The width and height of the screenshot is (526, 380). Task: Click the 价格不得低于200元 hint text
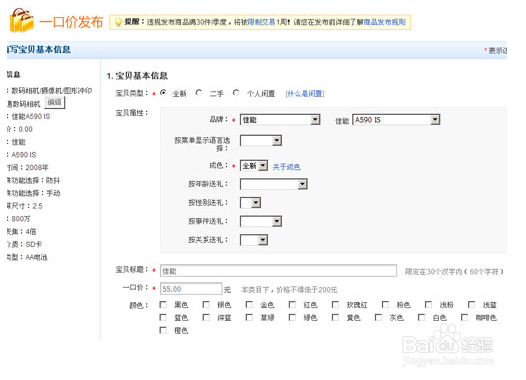click(x=307, y=289)
